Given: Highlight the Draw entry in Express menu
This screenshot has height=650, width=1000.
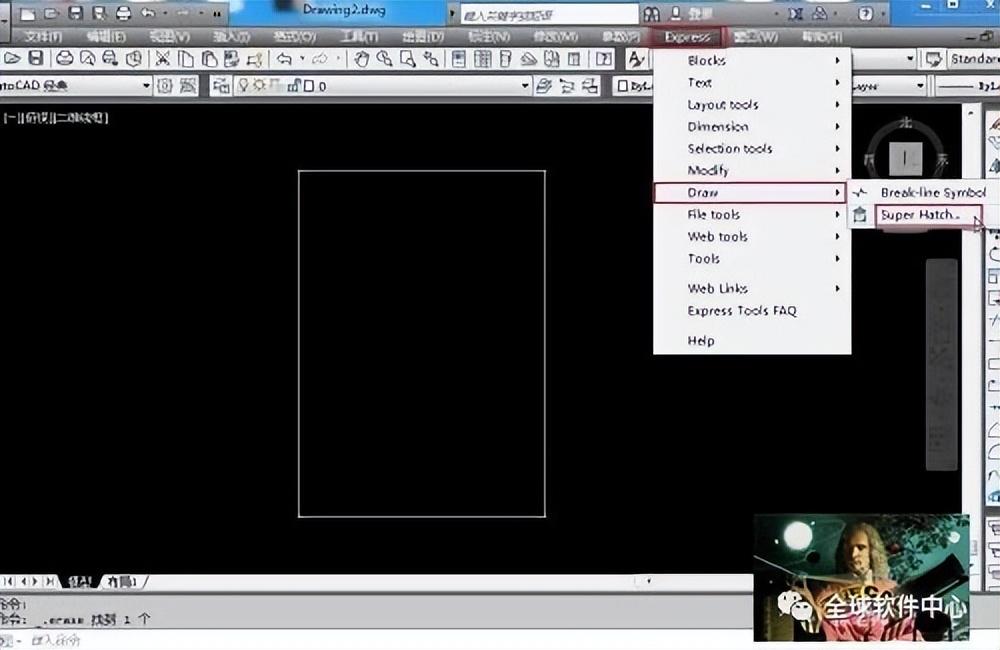Looking at the screenshot, I should [x=751, y=193].
